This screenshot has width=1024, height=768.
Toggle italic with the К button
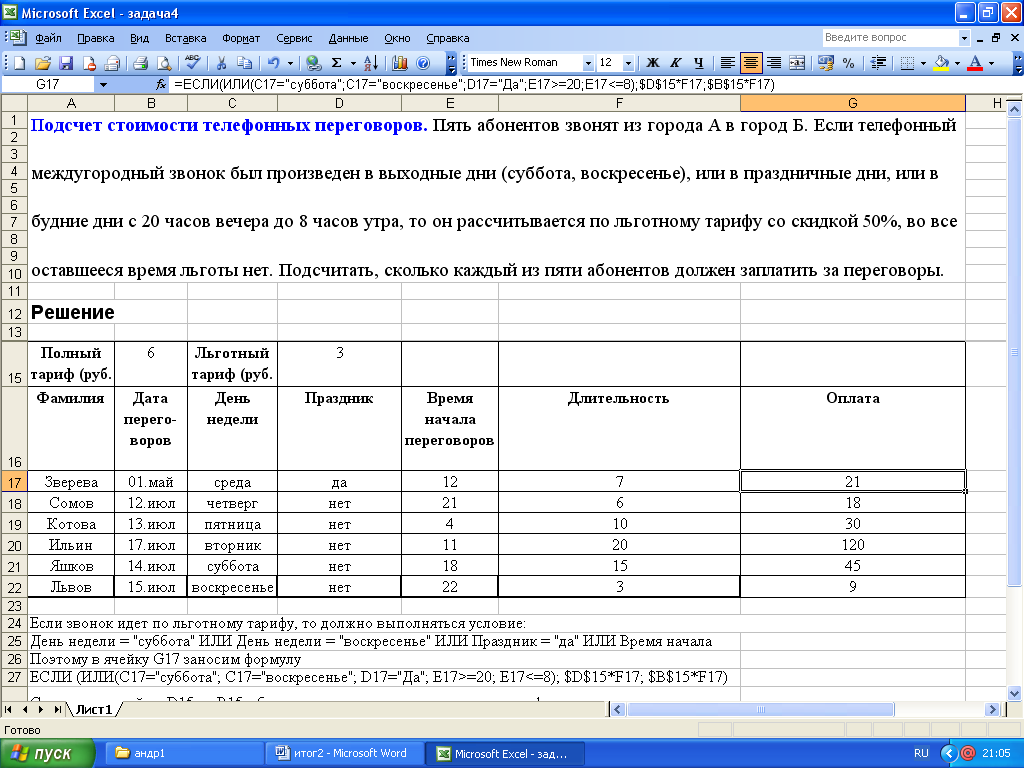[675, 63]
